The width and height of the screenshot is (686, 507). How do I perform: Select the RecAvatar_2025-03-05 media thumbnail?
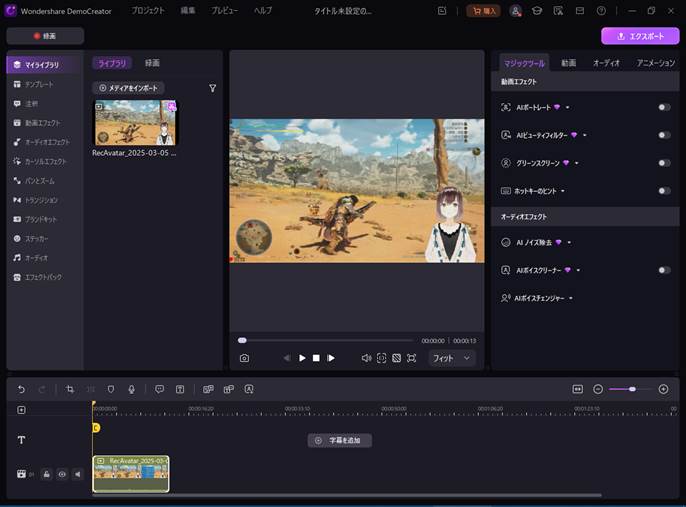pyautogui.click(x=135, y=122)
